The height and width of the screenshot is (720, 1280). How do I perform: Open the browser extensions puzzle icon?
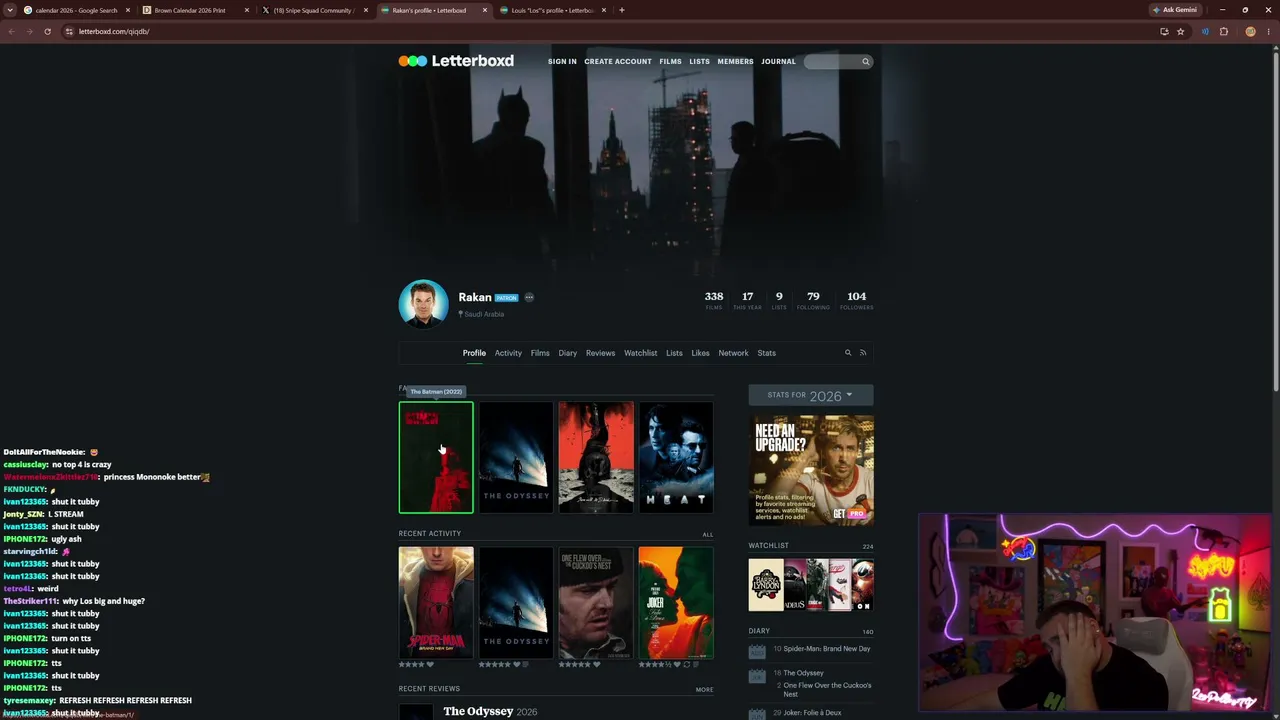(1223, 31)
